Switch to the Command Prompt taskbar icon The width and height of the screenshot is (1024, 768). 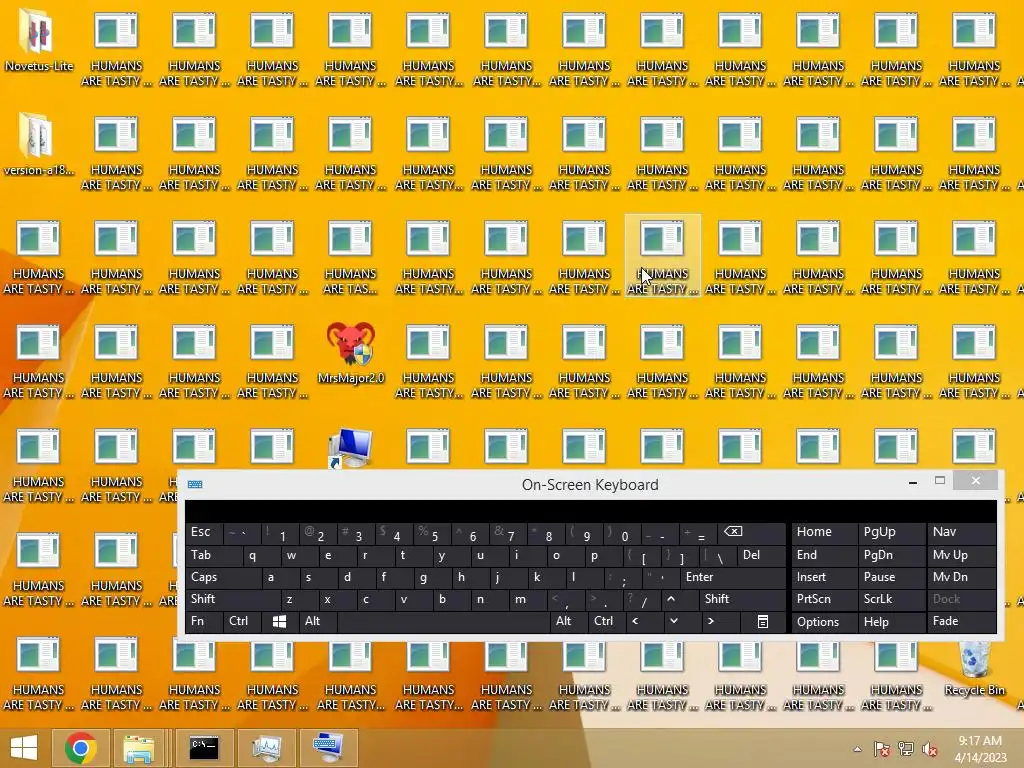click(x=204, y=748)
